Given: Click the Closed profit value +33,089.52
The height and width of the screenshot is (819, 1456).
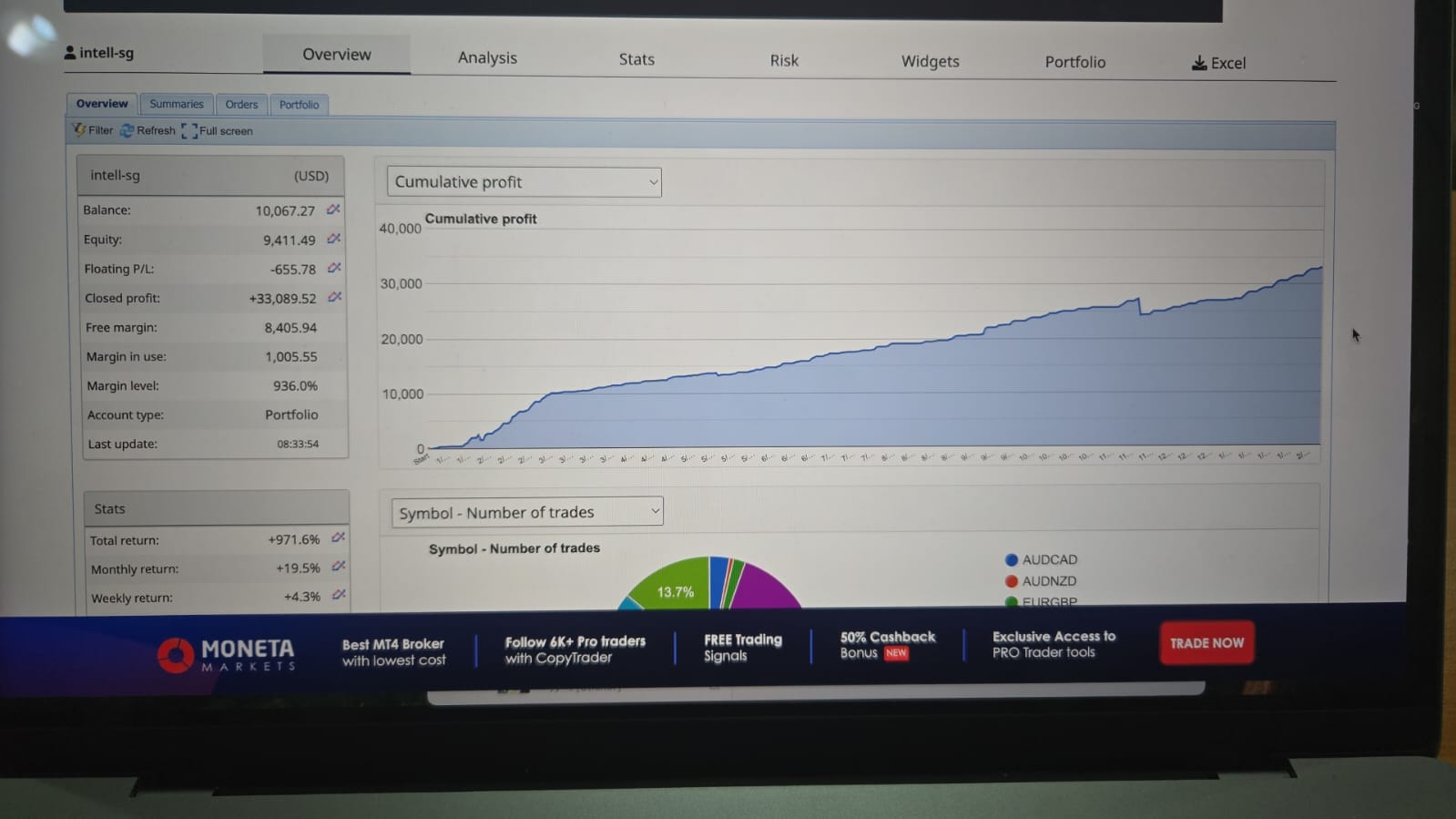Looking at the screenshot, I should tap(283, 299).
